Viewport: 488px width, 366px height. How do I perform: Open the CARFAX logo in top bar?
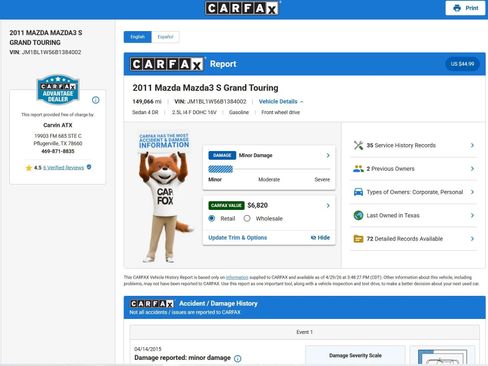pos(242,8)
